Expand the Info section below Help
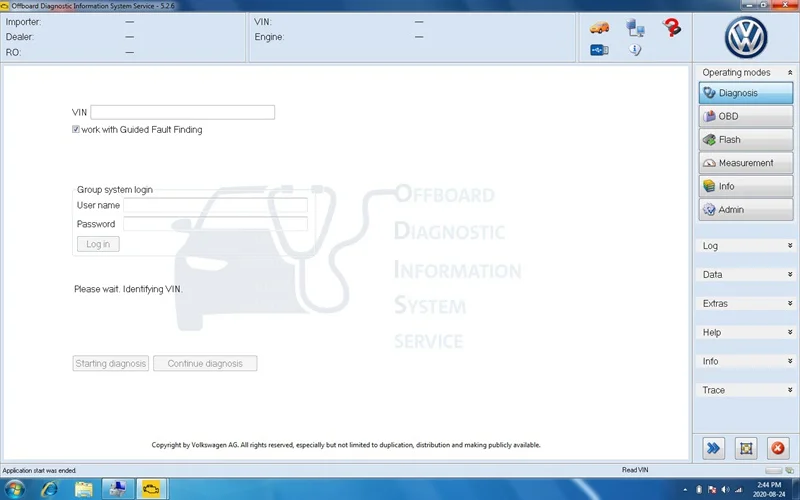The height and width of the screenshot is (500, 800). 790,361
